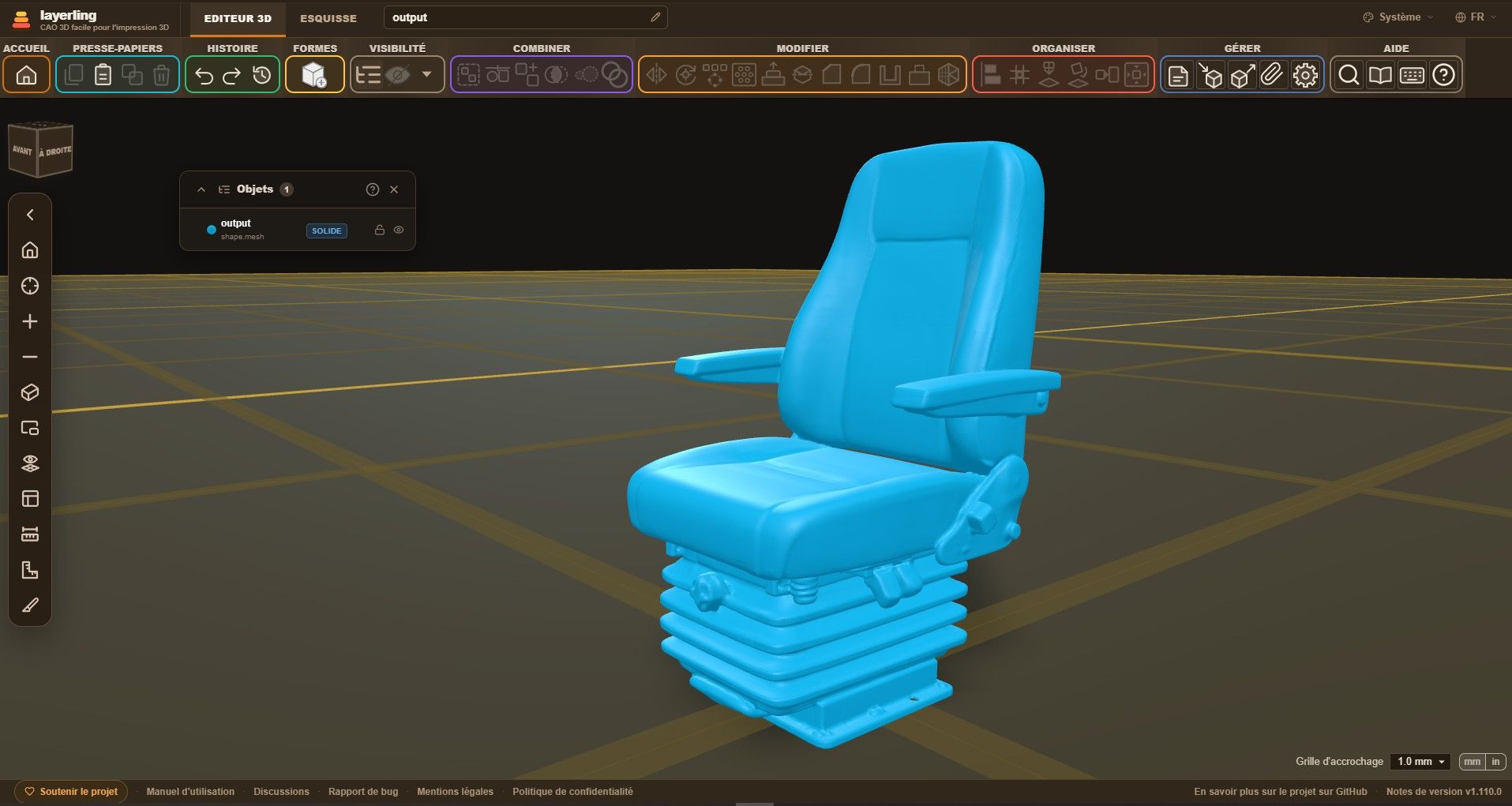Switch units to inches
The width and height of the screenshot is (1512, 806).
point(1495,762)
